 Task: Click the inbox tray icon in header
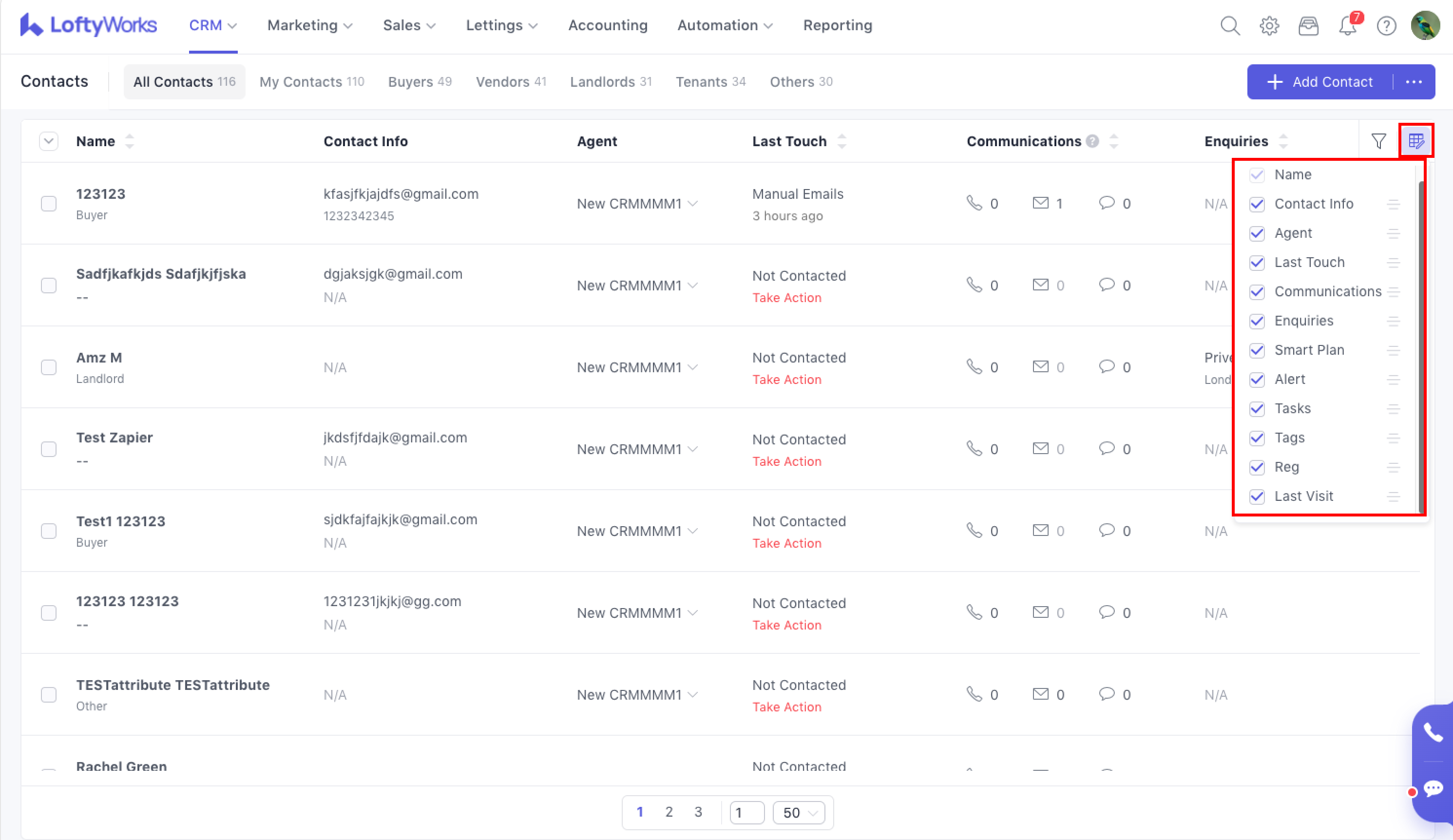pyautogui.click(x=1308, y=26)
